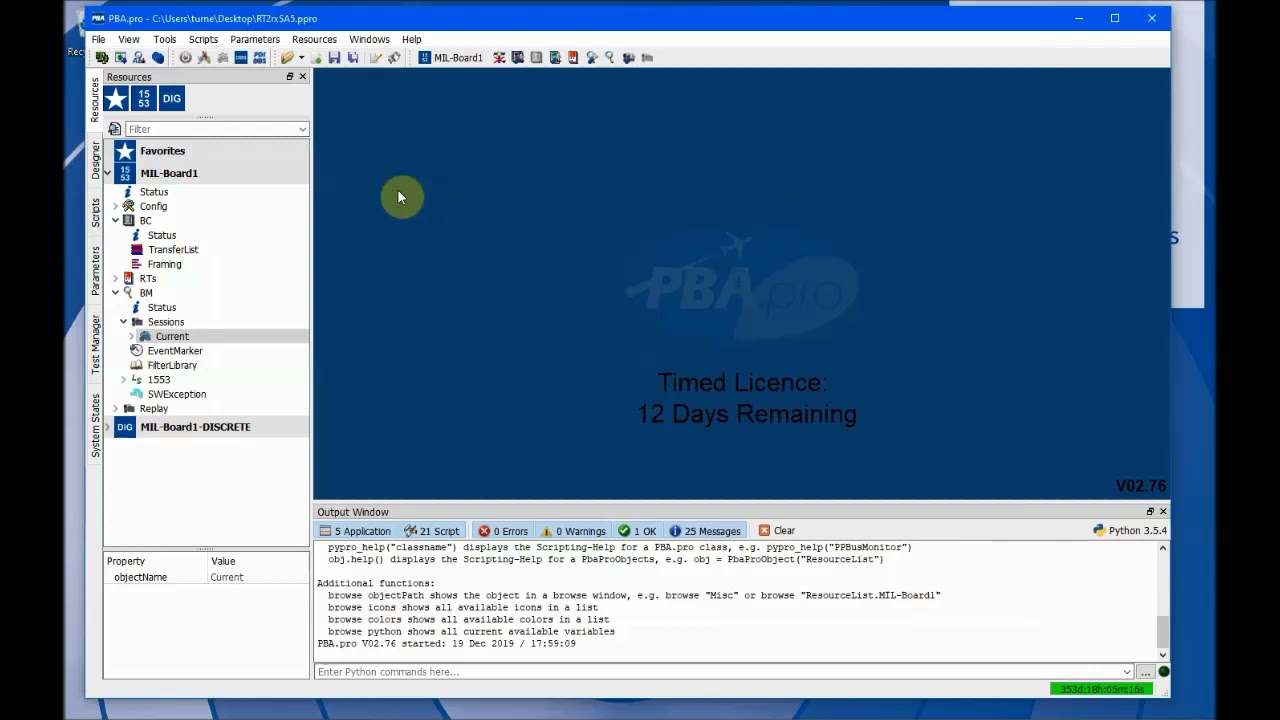The height and width of the screenshot is (720, 1280).
Task: Click the icon left of the Filter field
Action: (x=115, y=129)
